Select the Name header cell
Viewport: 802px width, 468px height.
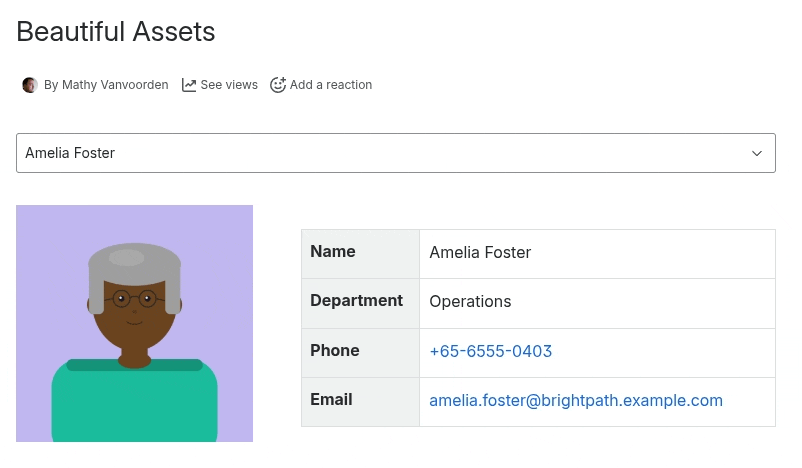(360, 253)
